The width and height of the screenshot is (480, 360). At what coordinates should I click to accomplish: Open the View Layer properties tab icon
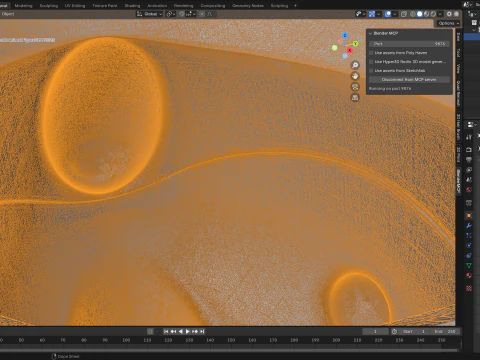469,170
